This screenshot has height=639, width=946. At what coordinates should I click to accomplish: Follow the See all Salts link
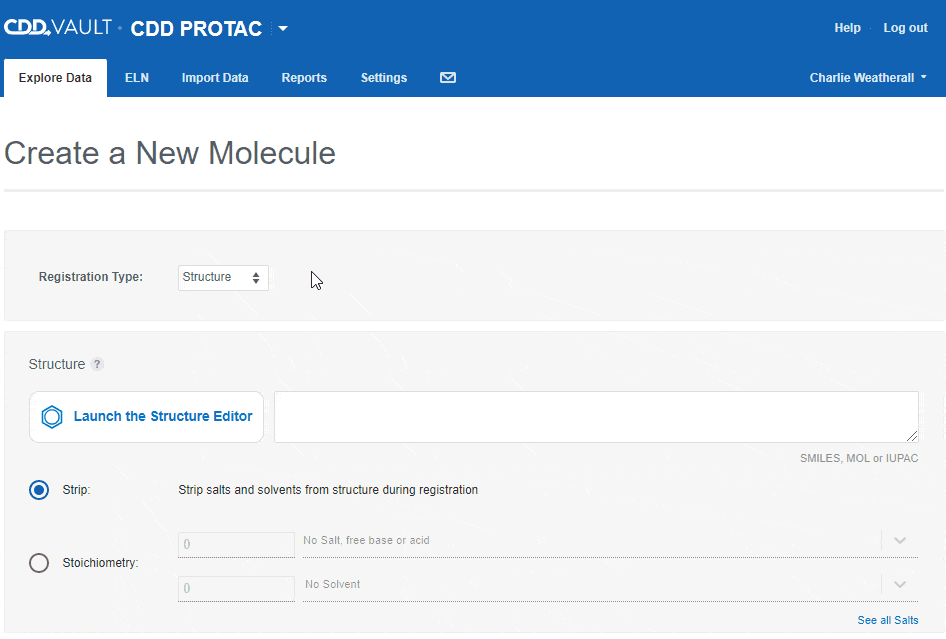(887, 620)
